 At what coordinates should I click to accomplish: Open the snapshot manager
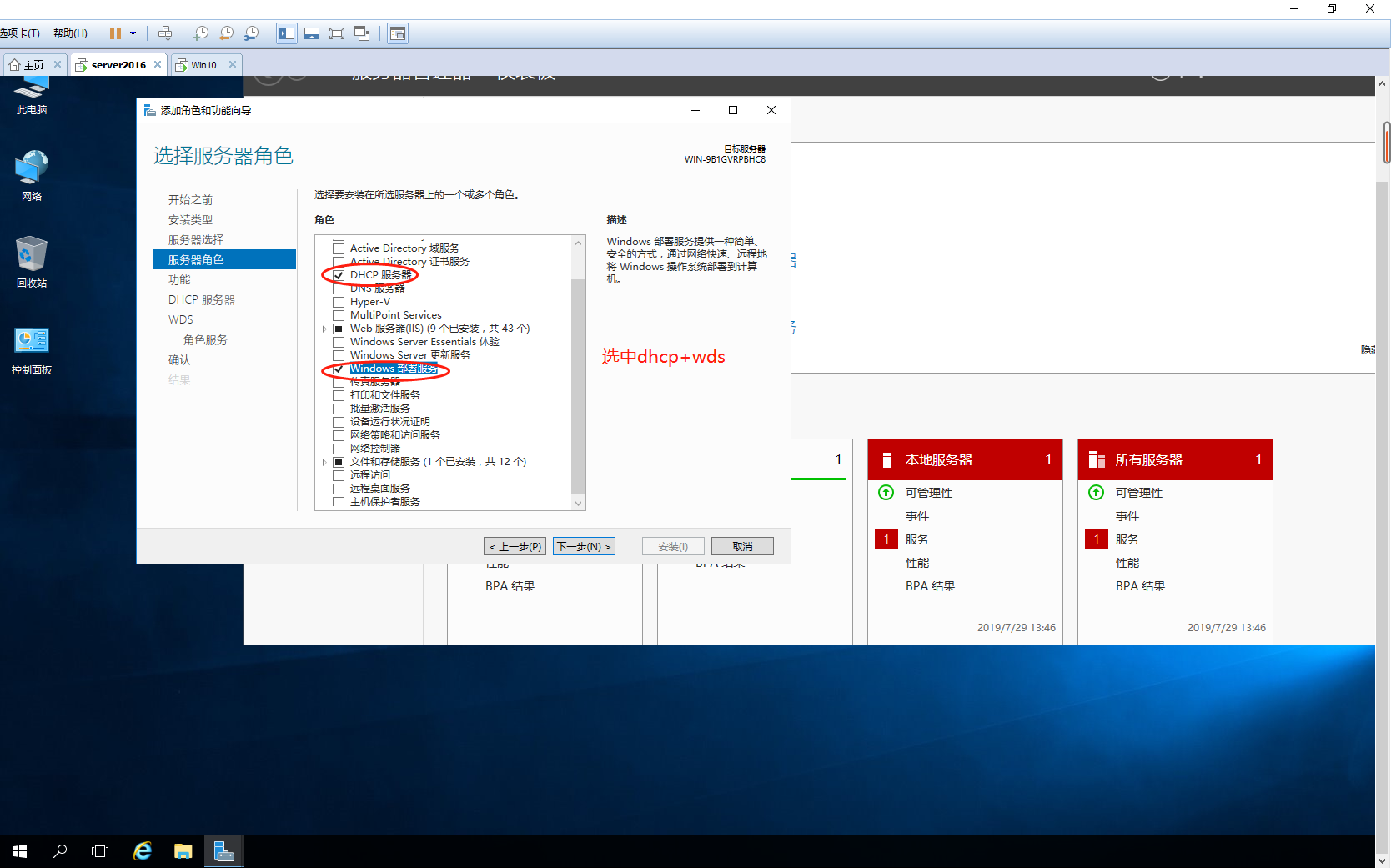(251, 33)
